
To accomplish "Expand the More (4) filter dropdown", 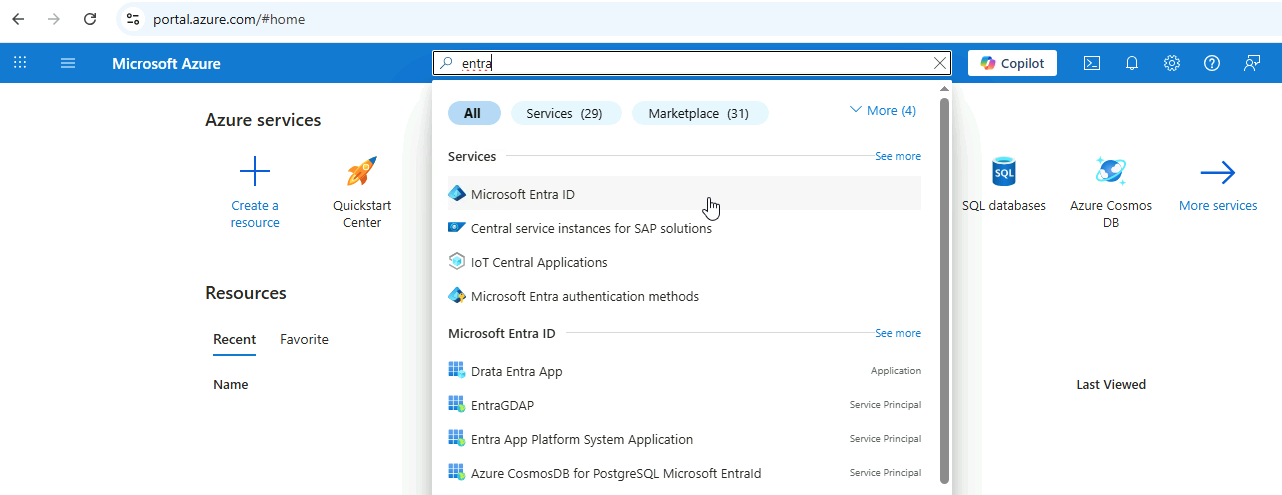I will [882, 111].
